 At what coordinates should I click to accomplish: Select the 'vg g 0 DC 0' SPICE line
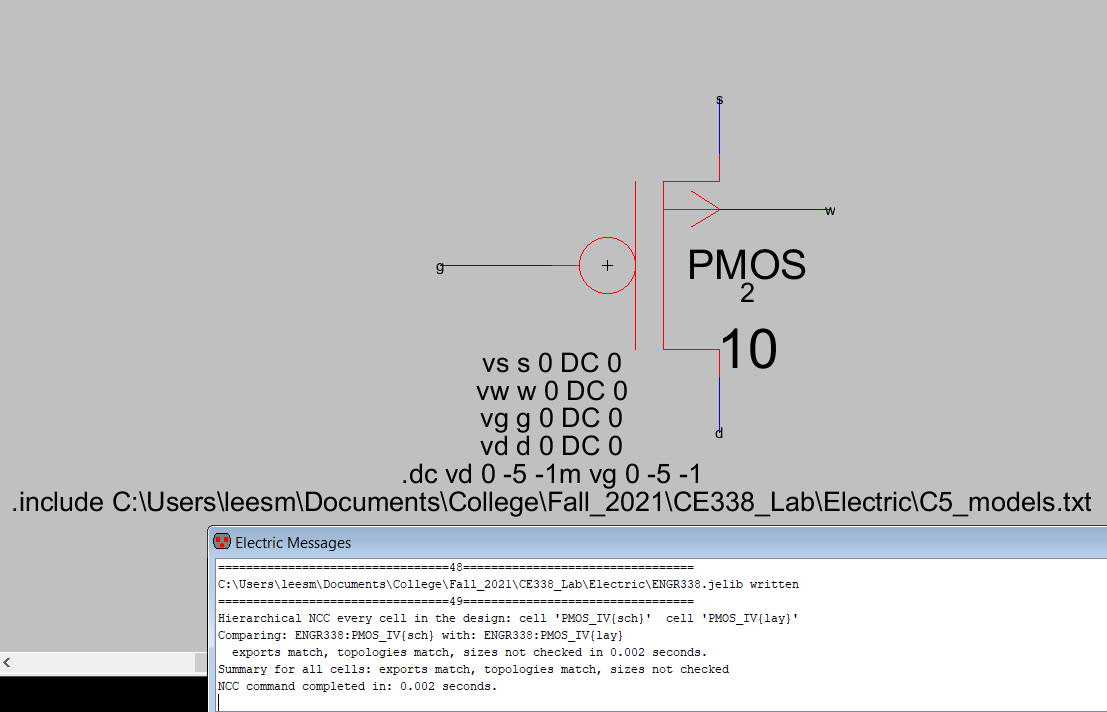coord(551,418)
